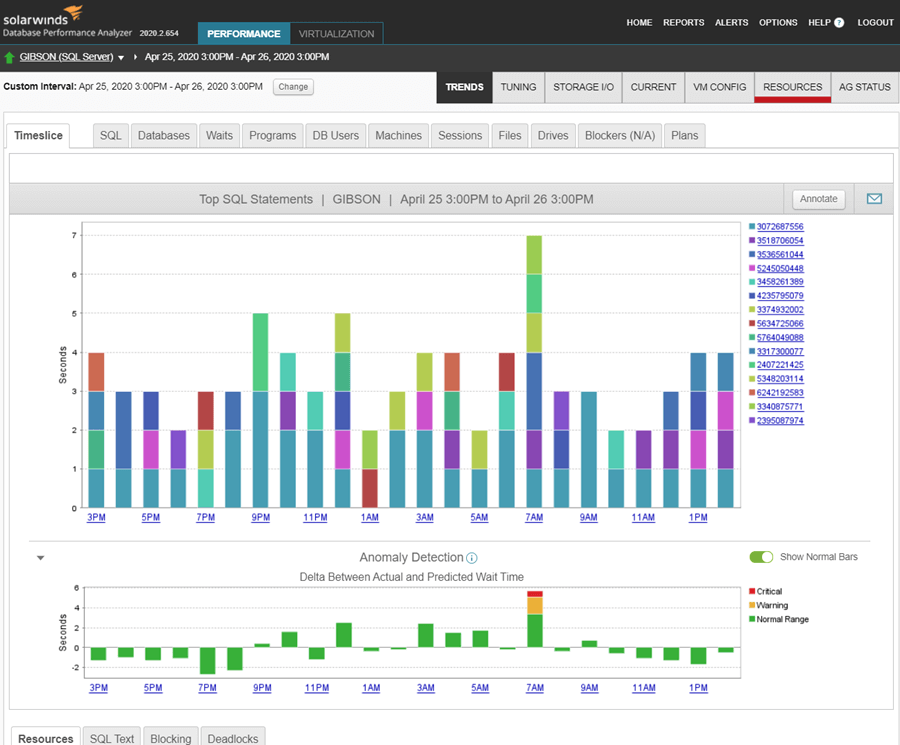Select the Programs tab
900x745 pixels.
[x=273, y=135]
